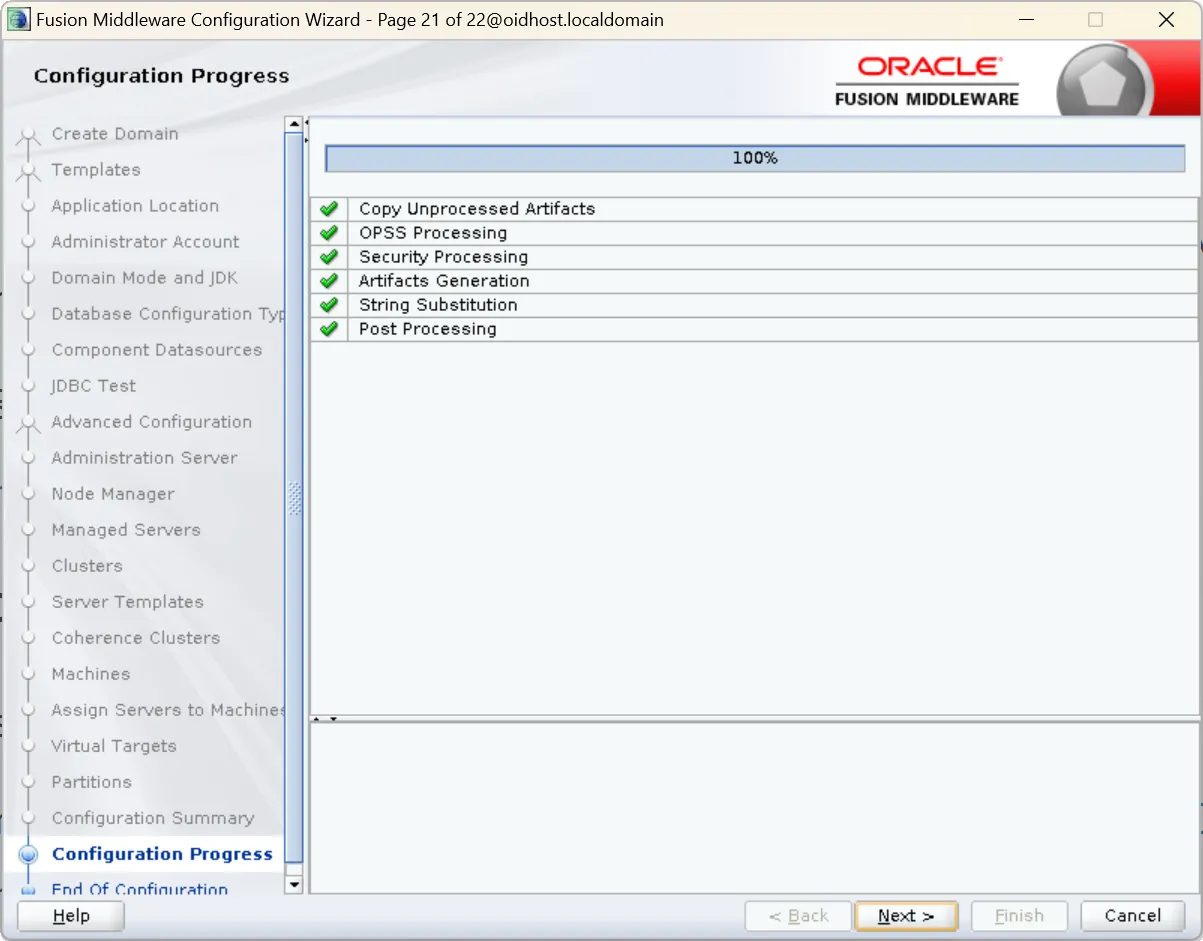Click the Templates step node icon
Viewport: 1203px width, 941px height.
coord(28,172)
